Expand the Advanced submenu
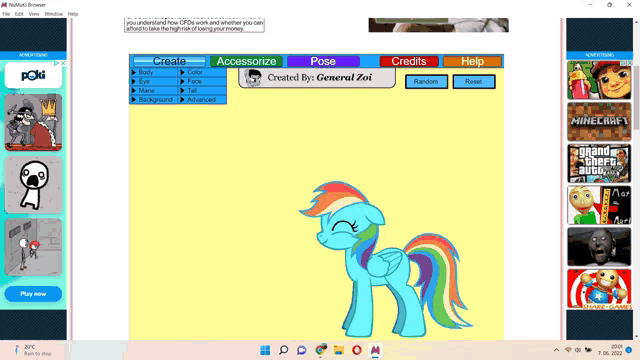640x360 pixels. click(202, 100)
